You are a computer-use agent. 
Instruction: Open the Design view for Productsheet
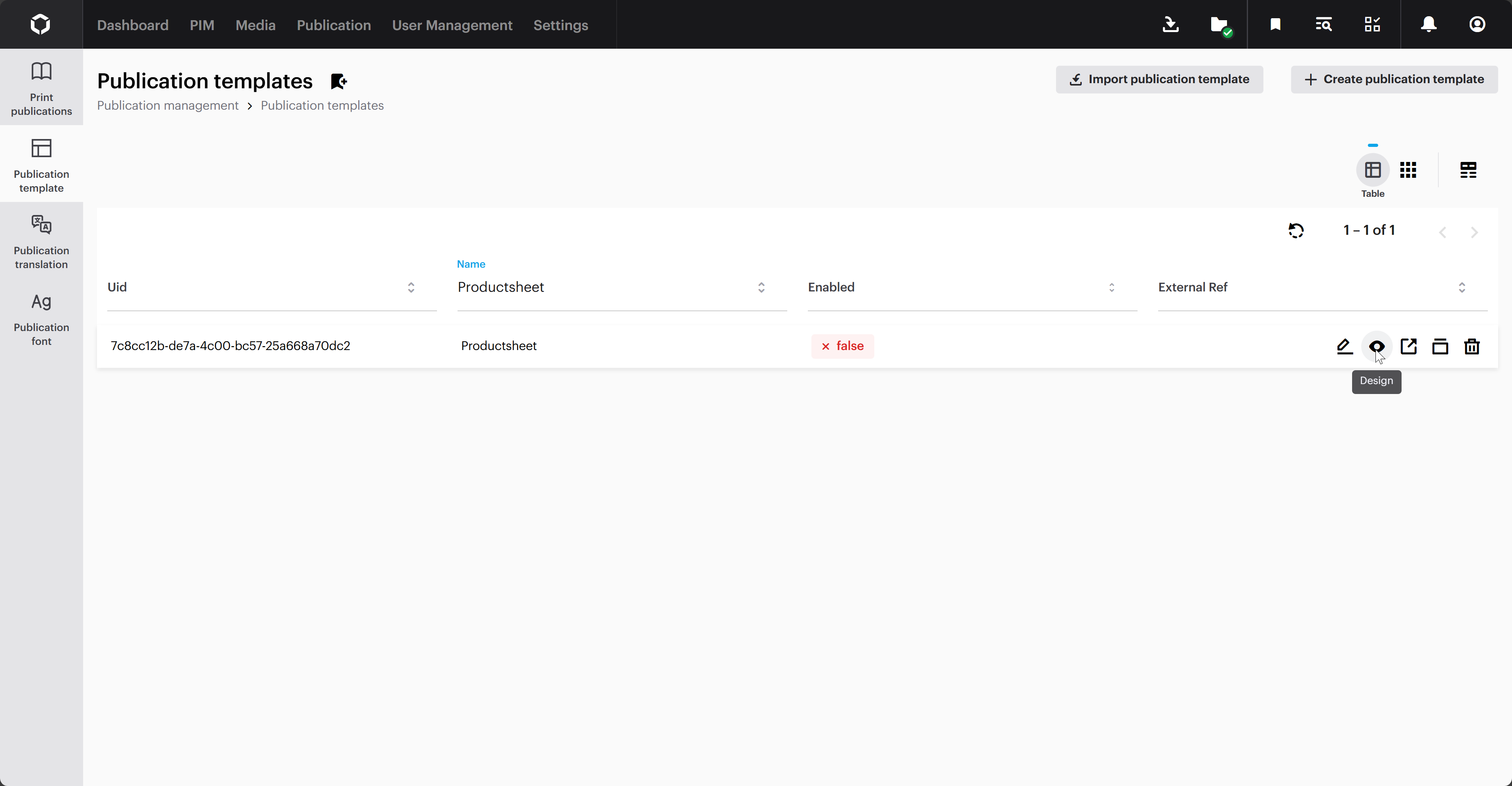point(1377,346)
